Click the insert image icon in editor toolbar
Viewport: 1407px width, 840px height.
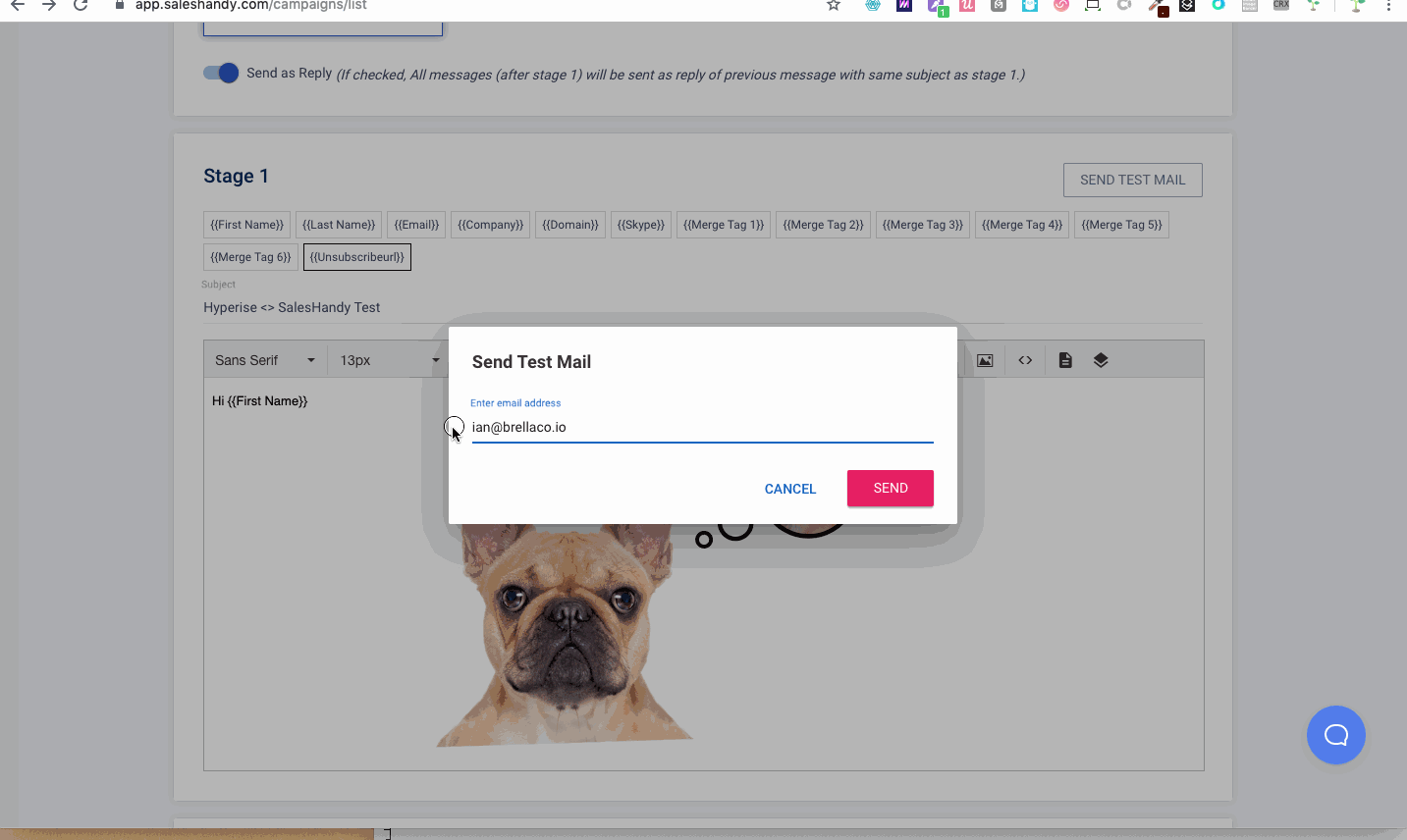pyautogui.click(x=985, y=360)
